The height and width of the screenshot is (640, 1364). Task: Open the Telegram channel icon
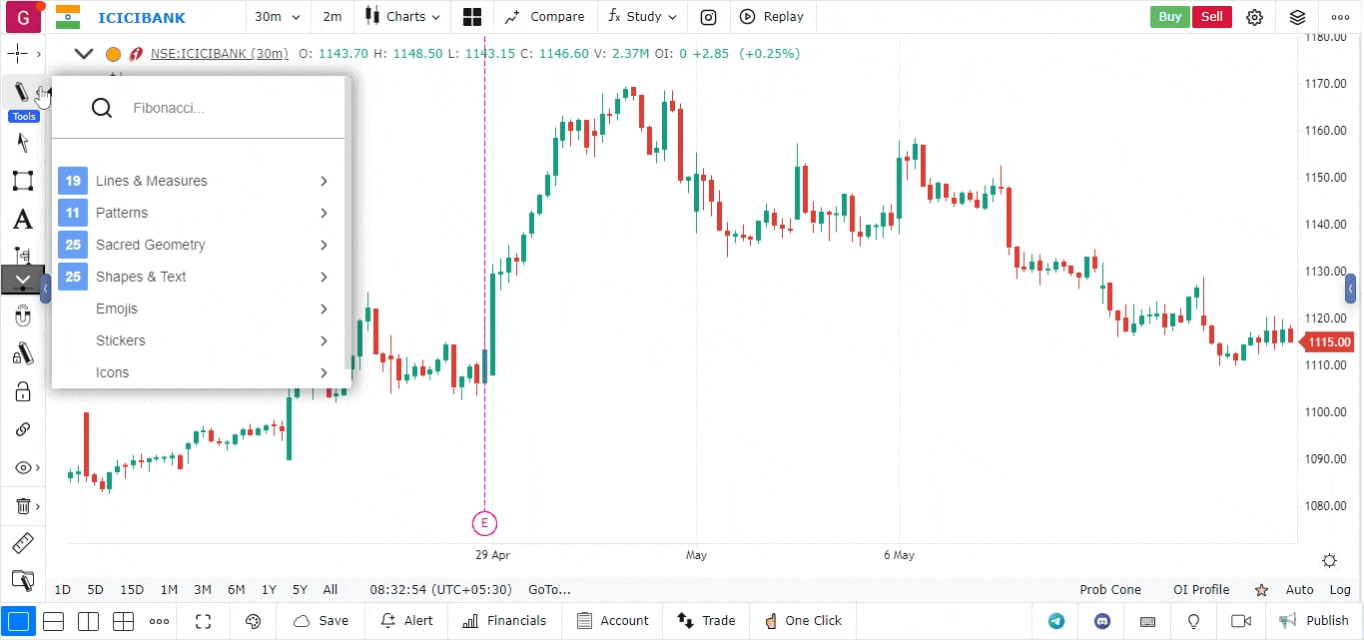pyautogui.click(x=1056, y=621)
